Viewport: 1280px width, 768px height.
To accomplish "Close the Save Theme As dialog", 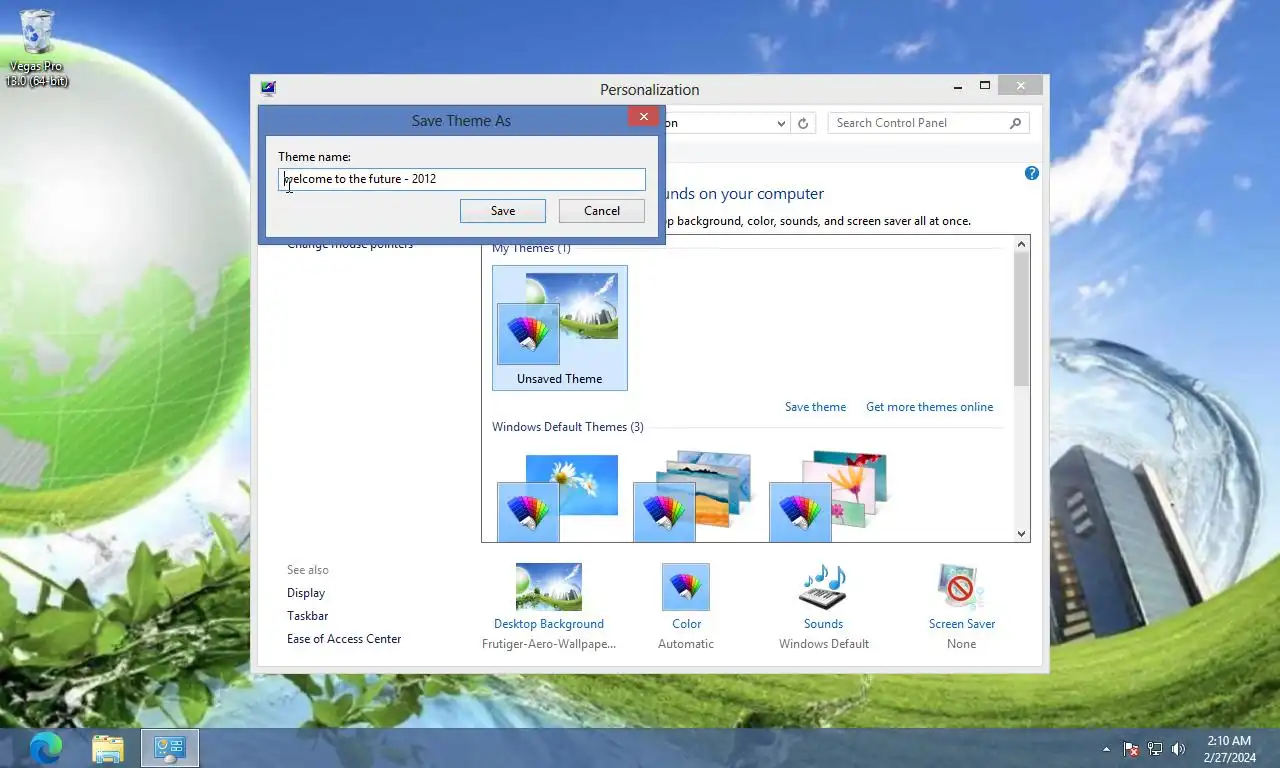I will point(644,117).
